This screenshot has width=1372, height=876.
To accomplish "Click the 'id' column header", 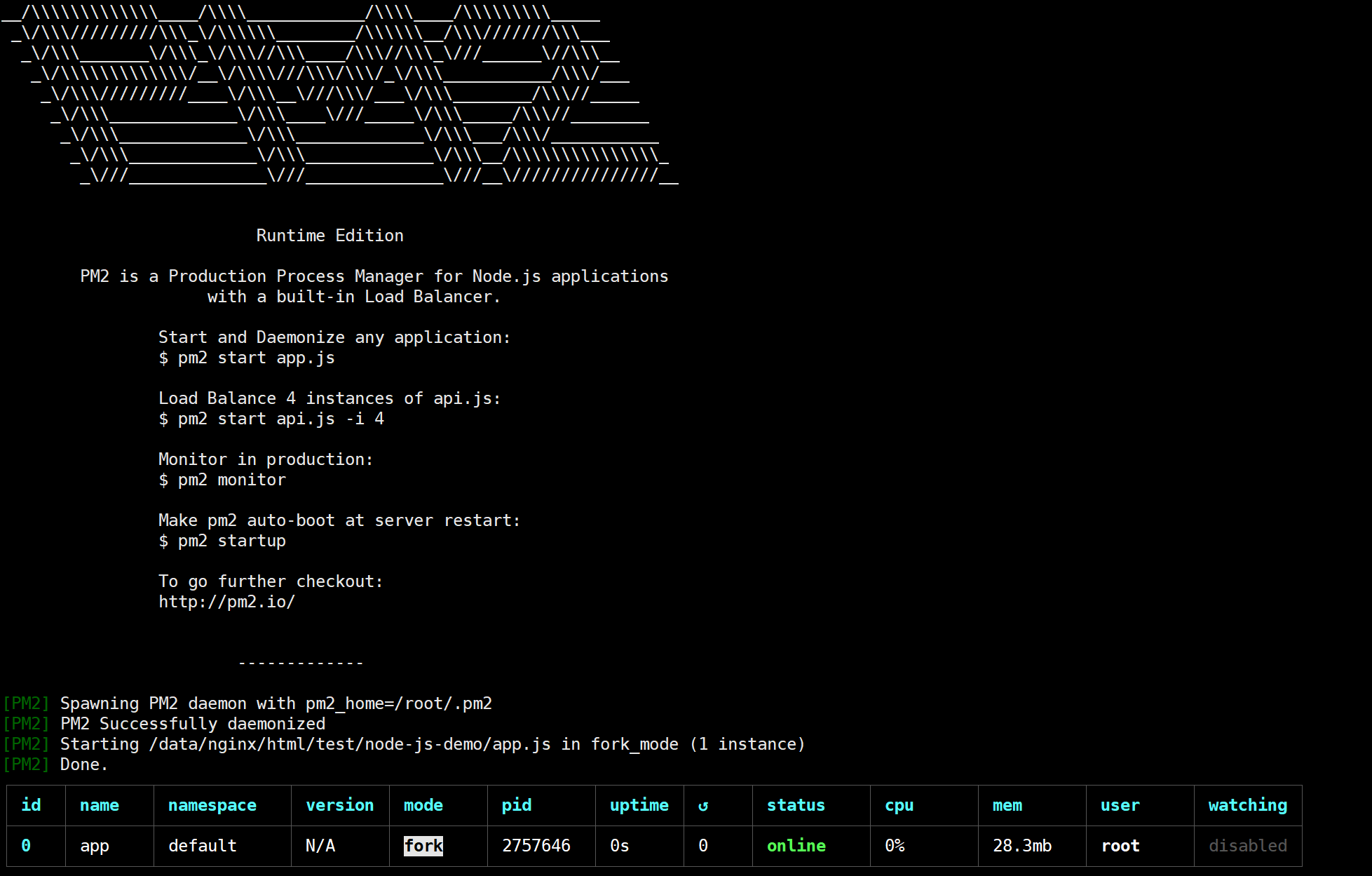I will coord(31,805).
